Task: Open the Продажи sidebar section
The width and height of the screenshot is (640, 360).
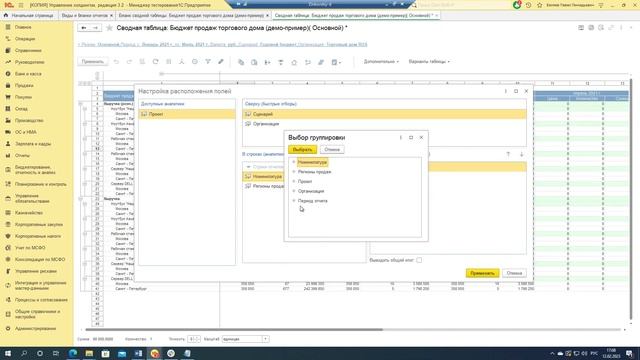Action: [x=24, y=86]
